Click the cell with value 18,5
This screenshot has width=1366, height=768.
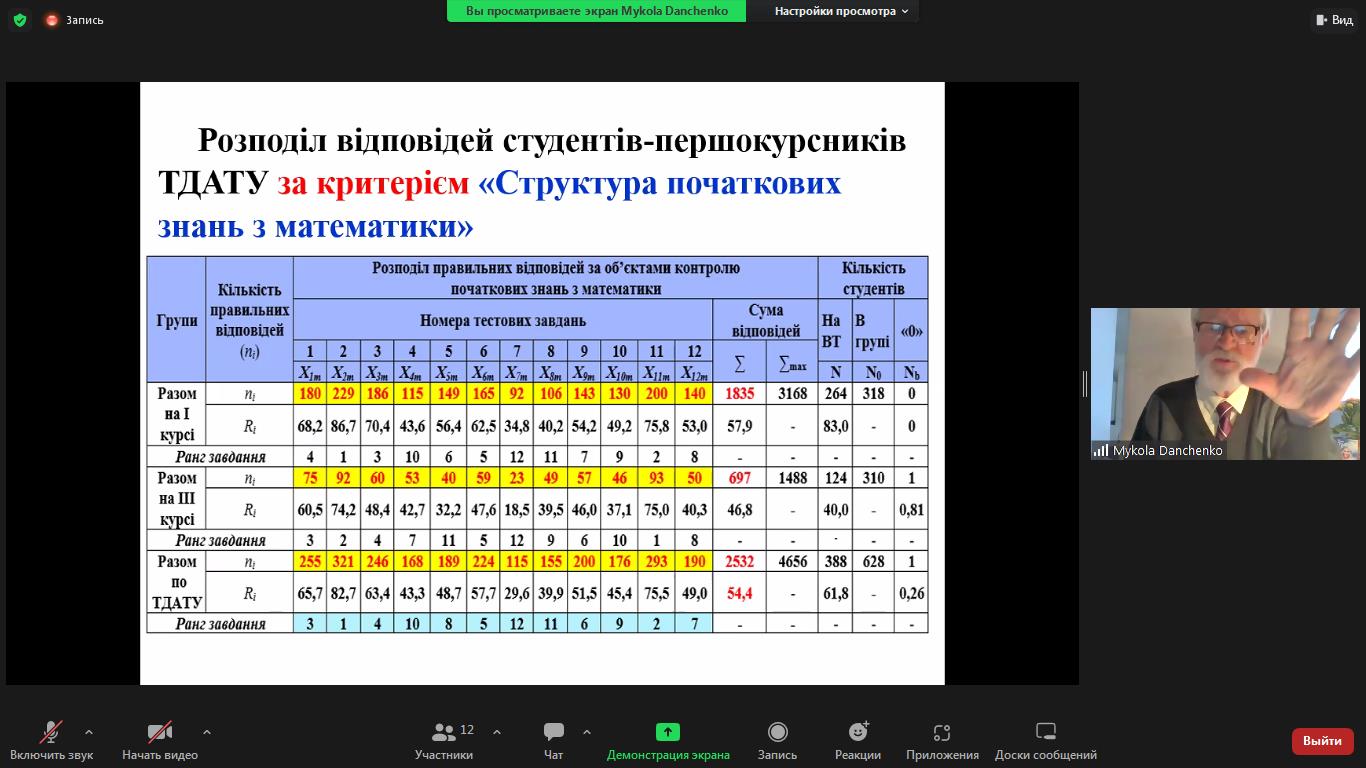tap(517, 510)
